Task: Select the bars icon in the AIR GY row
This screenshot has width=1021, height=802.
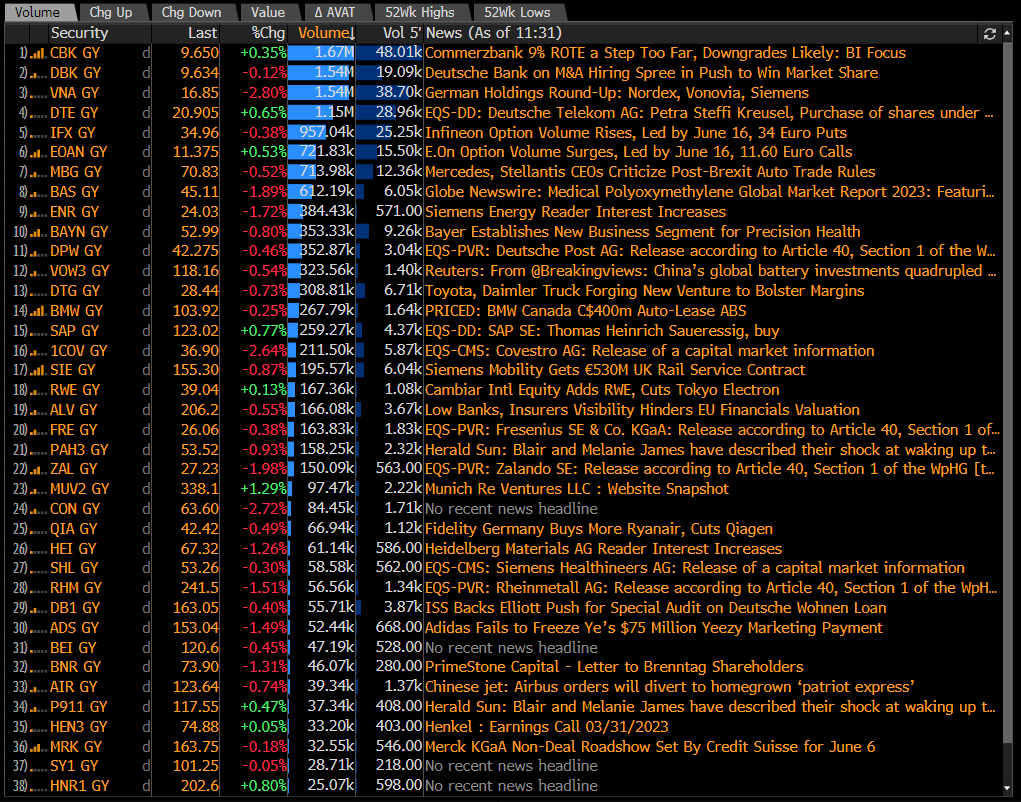Action: tap(38, 687)
